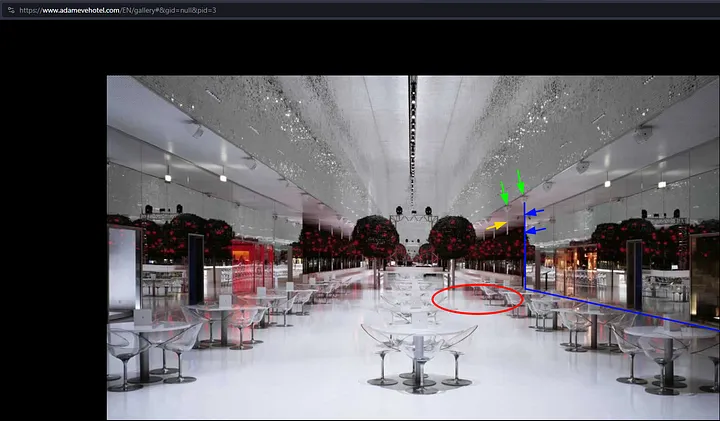Click the lower blue arrow marker

coord(536,230)
